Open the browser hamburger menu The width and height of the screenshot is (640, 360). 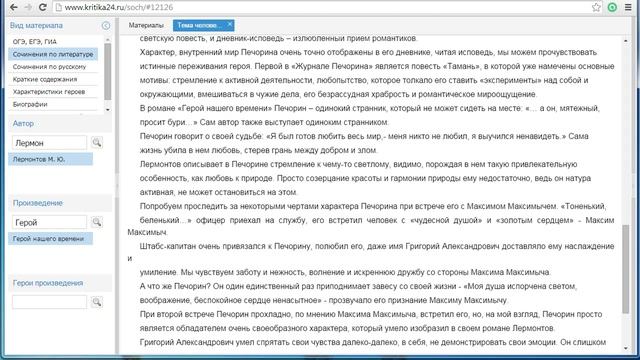pos(628,7)
